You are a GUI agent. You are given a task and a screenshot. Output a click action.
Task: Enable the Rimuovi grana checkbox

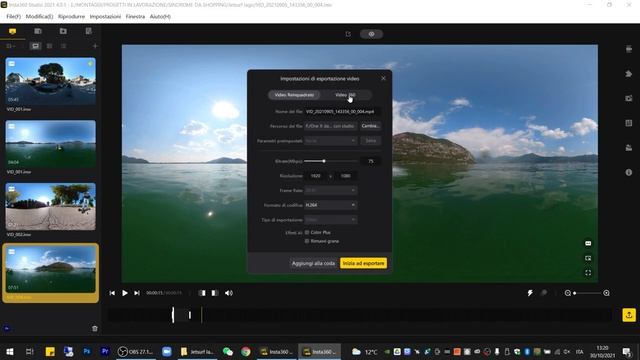(x=307, y=241)
